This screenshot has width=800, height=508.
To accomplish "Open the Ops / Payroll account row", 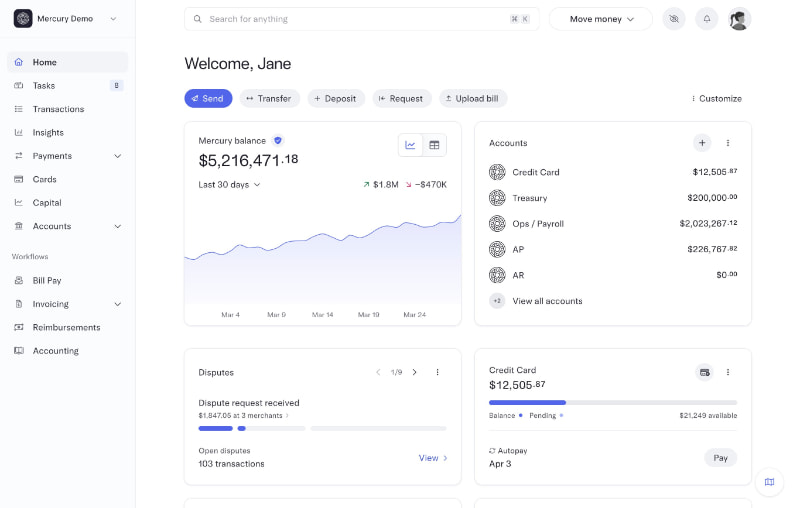I will (x=613, y=224).
